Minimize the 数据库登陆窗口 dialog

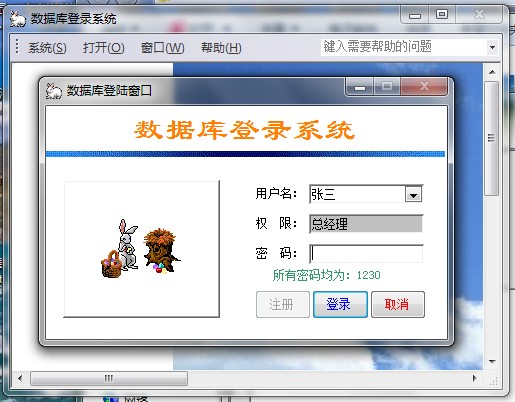click(360, 87)
